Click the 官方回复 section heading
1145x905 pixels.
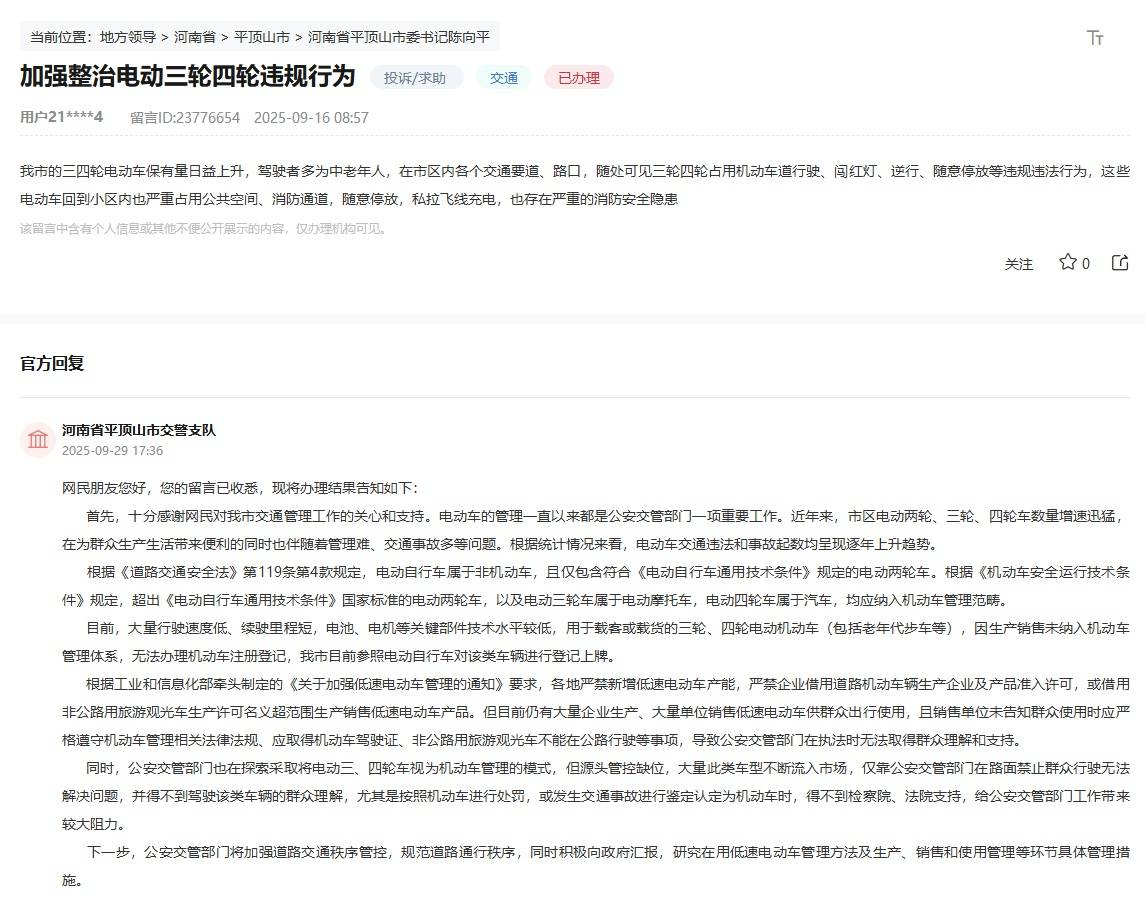(x=52, y=363)
